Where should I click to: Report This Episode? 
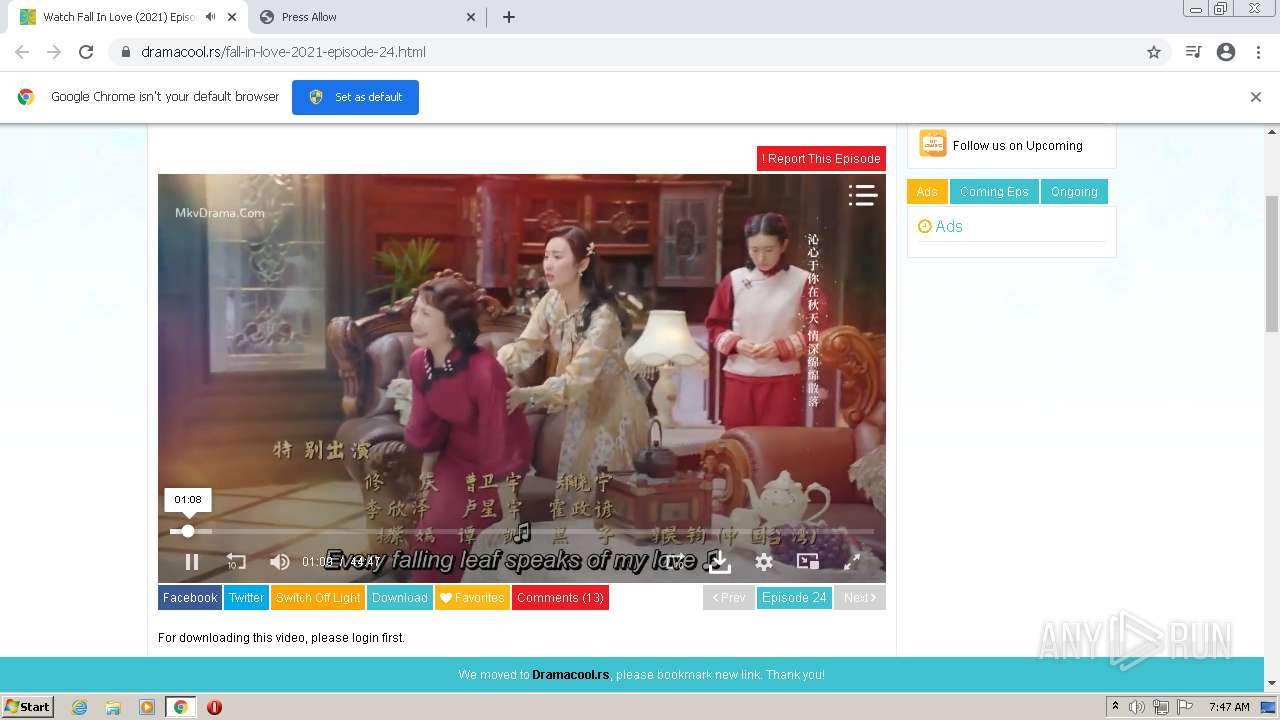coord(821,158)
